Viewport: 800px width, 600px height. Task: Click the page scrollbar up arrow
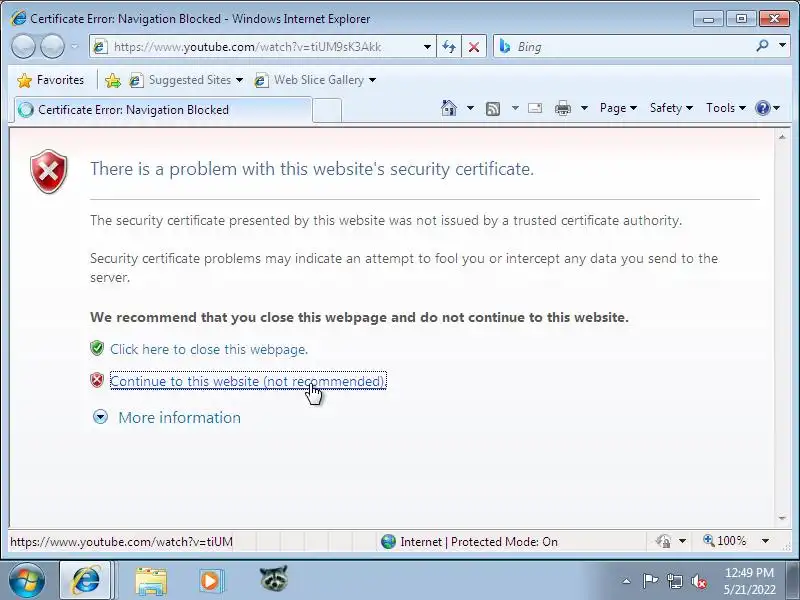pyautogui.click(x=782, y=137)
